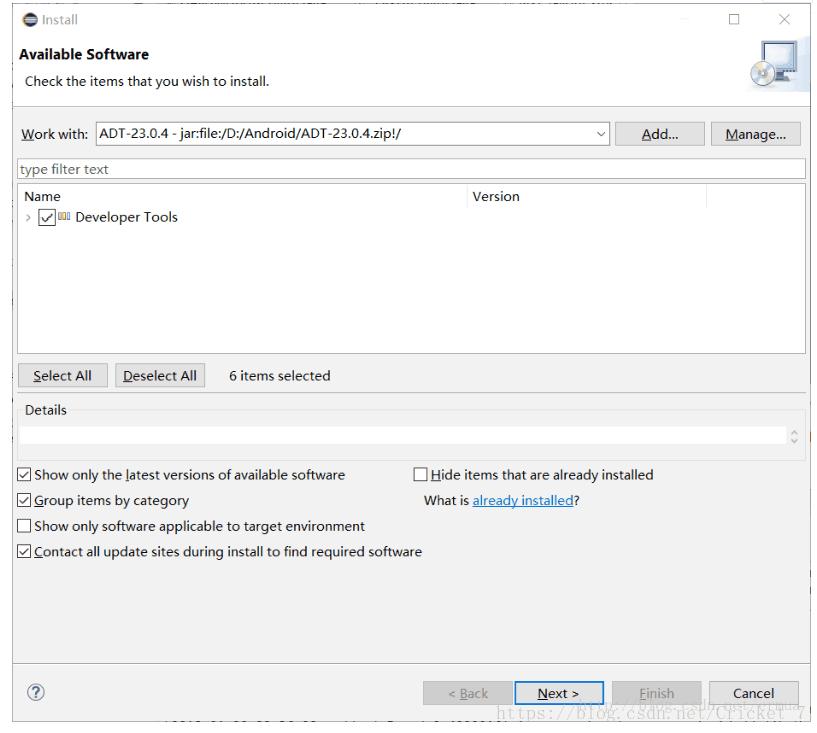This screenshot has width=817, height=733.
Task: Open the already installed link
Action: point(523,501)
